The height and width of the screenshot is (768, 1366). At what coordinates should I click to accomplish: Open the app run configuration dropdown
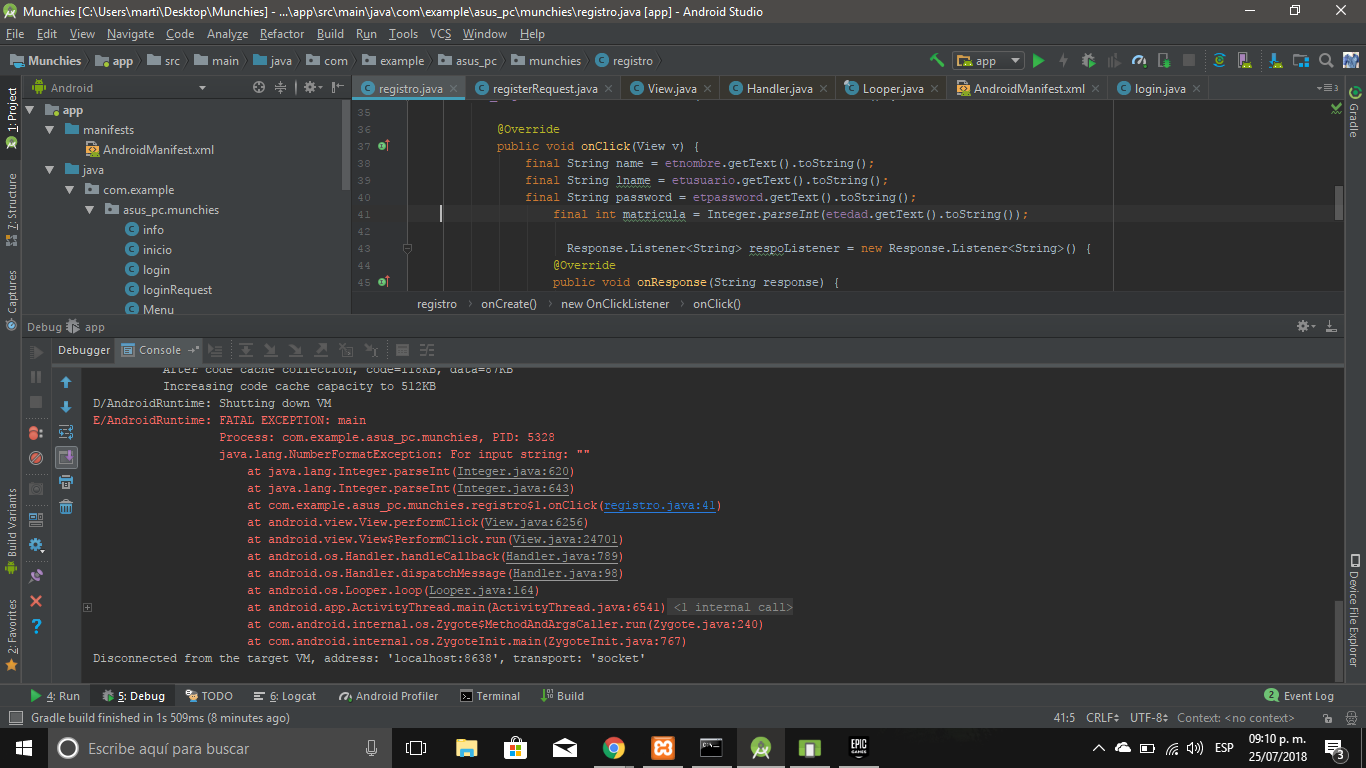[x=988, y=60]
